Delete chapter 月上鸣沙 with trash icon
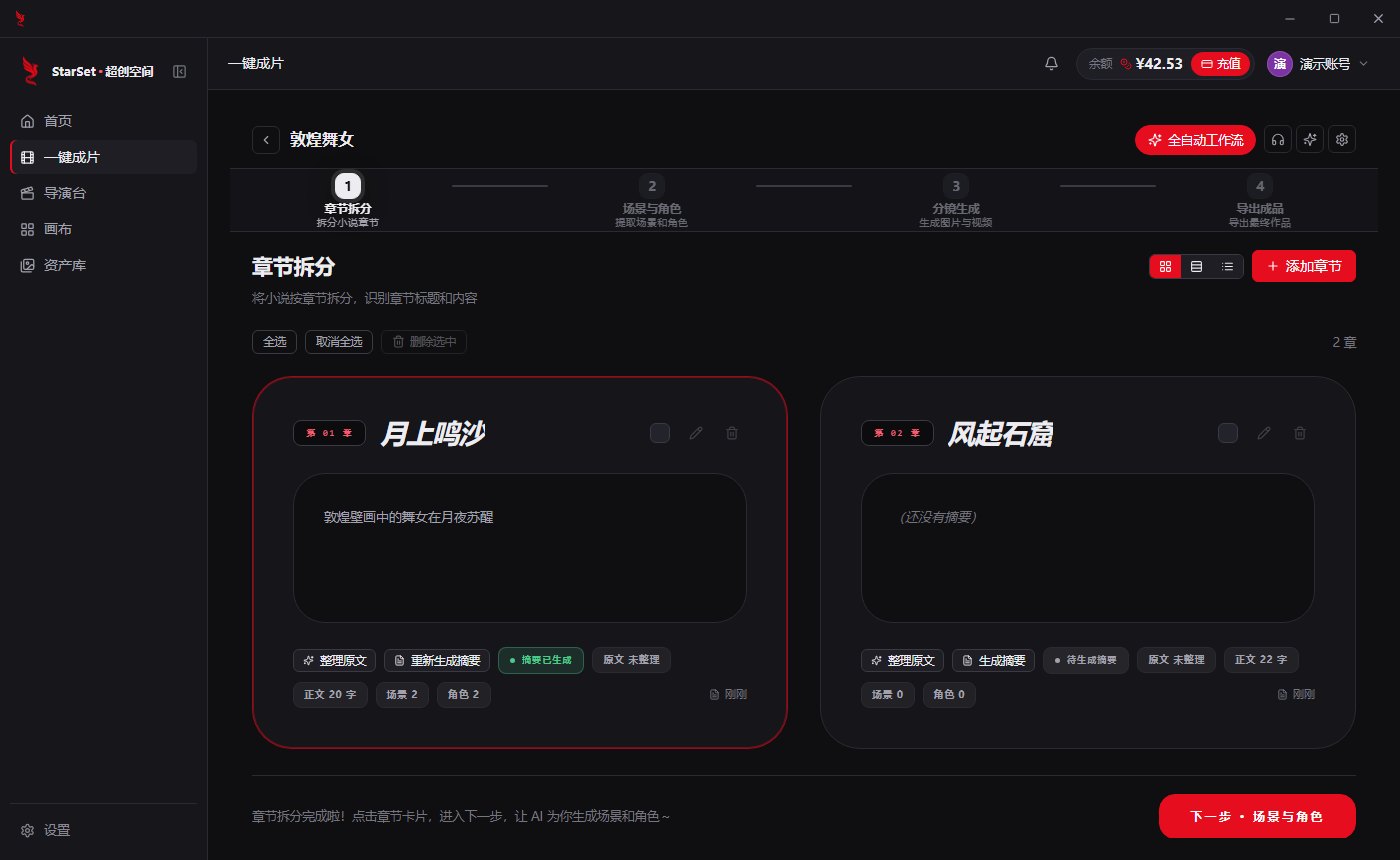 [x=732, y=433]
